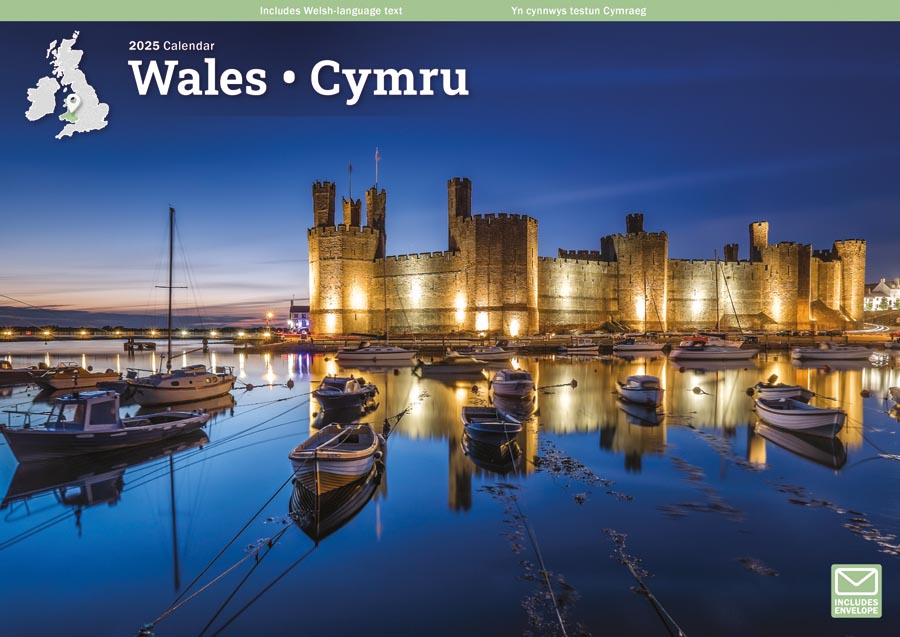
Task: Click the Ireland shape on the map
Action: (x=42, y=95)
